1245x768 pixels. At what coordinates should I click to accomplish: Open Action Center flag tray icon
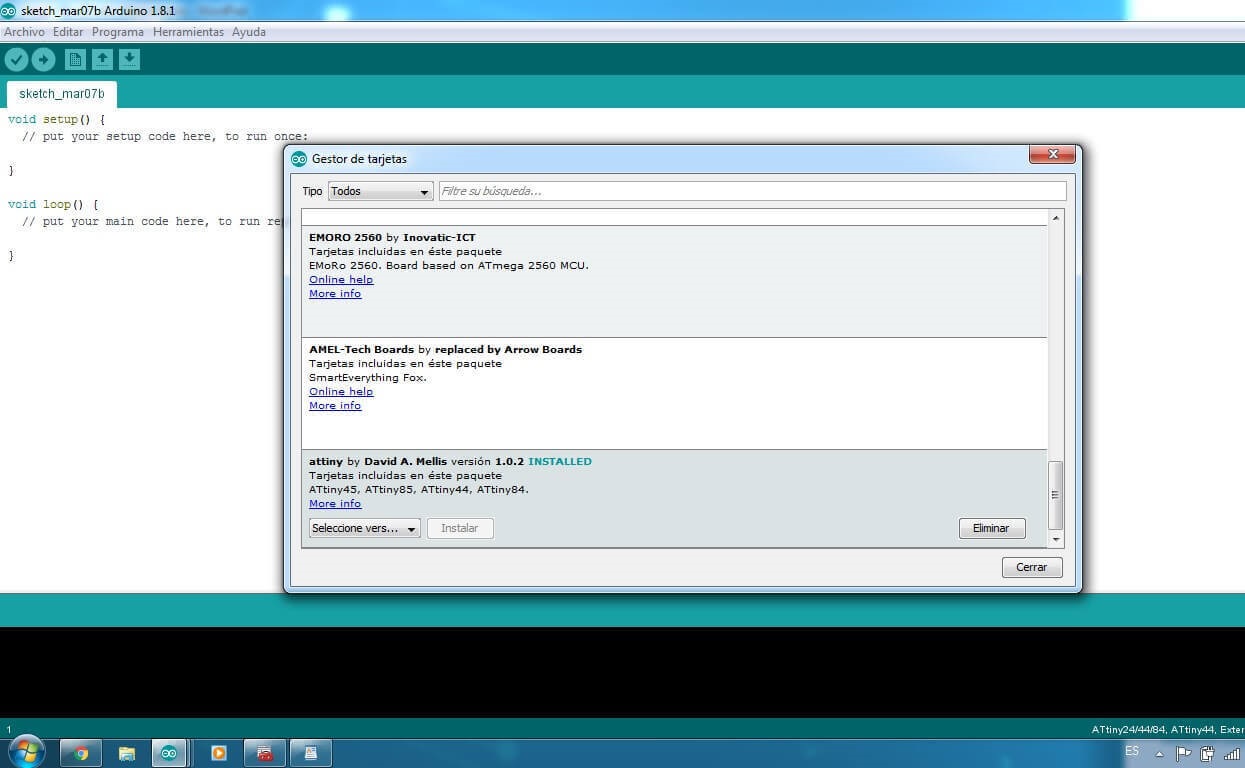[x=1183, y=754]
